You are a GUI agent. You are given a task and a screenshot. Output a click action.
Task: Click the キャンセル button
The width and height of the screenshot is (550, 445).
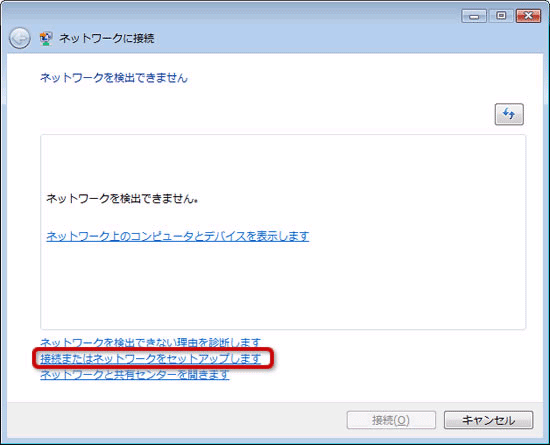click(488, 420)
